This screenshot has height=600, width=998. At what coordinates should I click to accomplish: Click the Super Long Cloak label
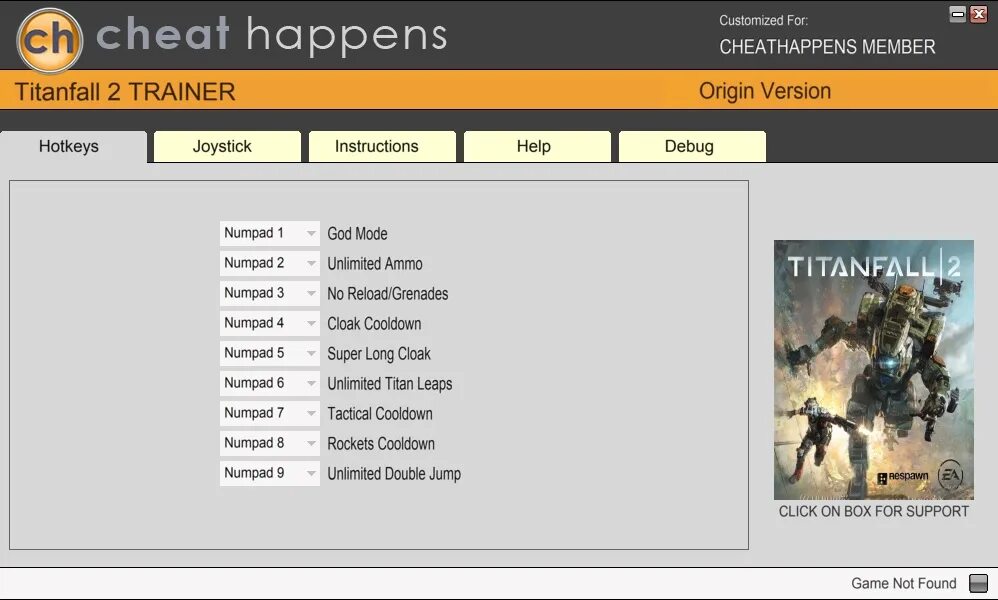[x=379, y=354]
